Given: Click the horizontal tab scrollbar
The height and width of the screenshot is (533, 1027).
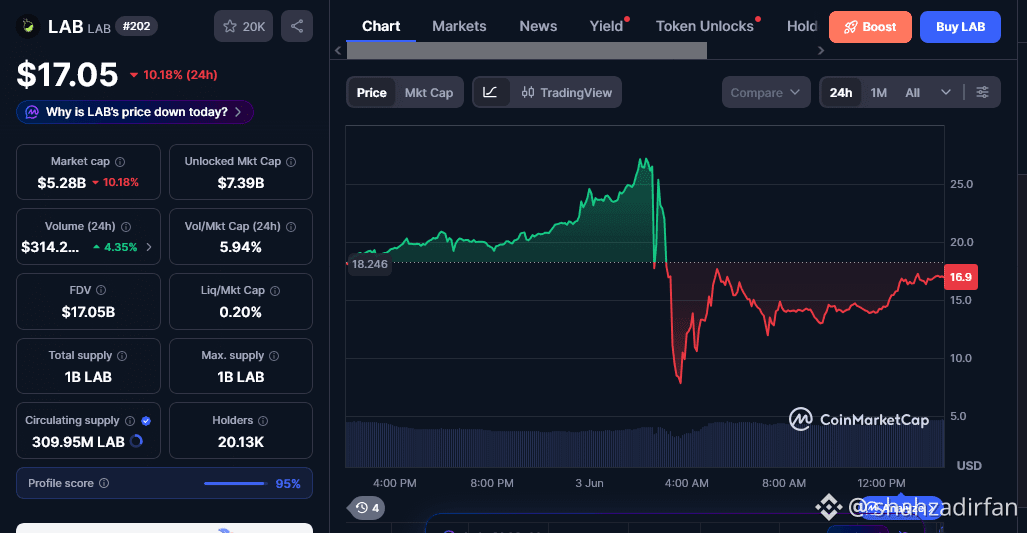Looking at the screenshot, I should [527, 50].
